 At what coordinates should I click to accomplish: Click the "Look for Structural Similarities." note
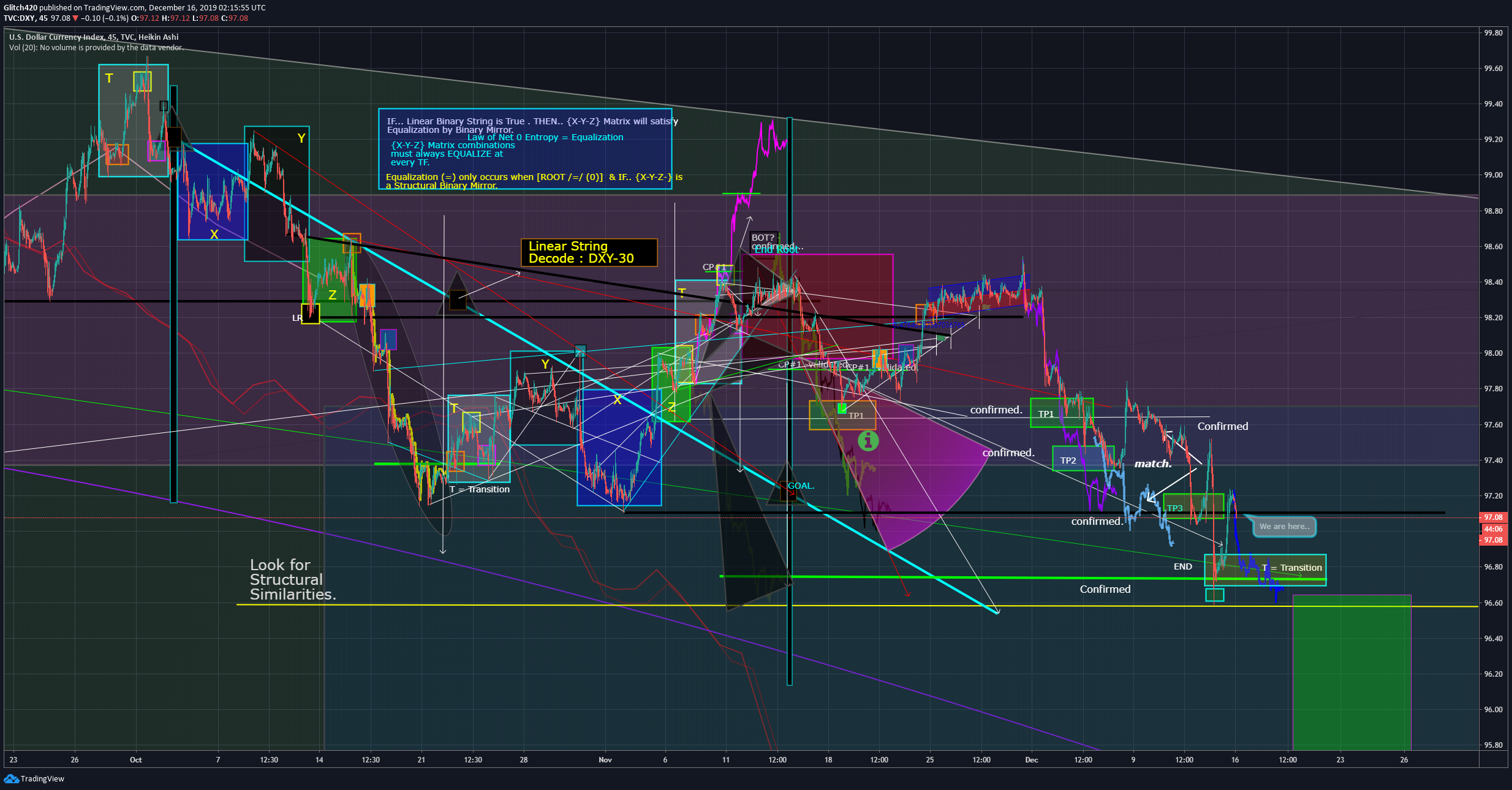click(293, 579)
